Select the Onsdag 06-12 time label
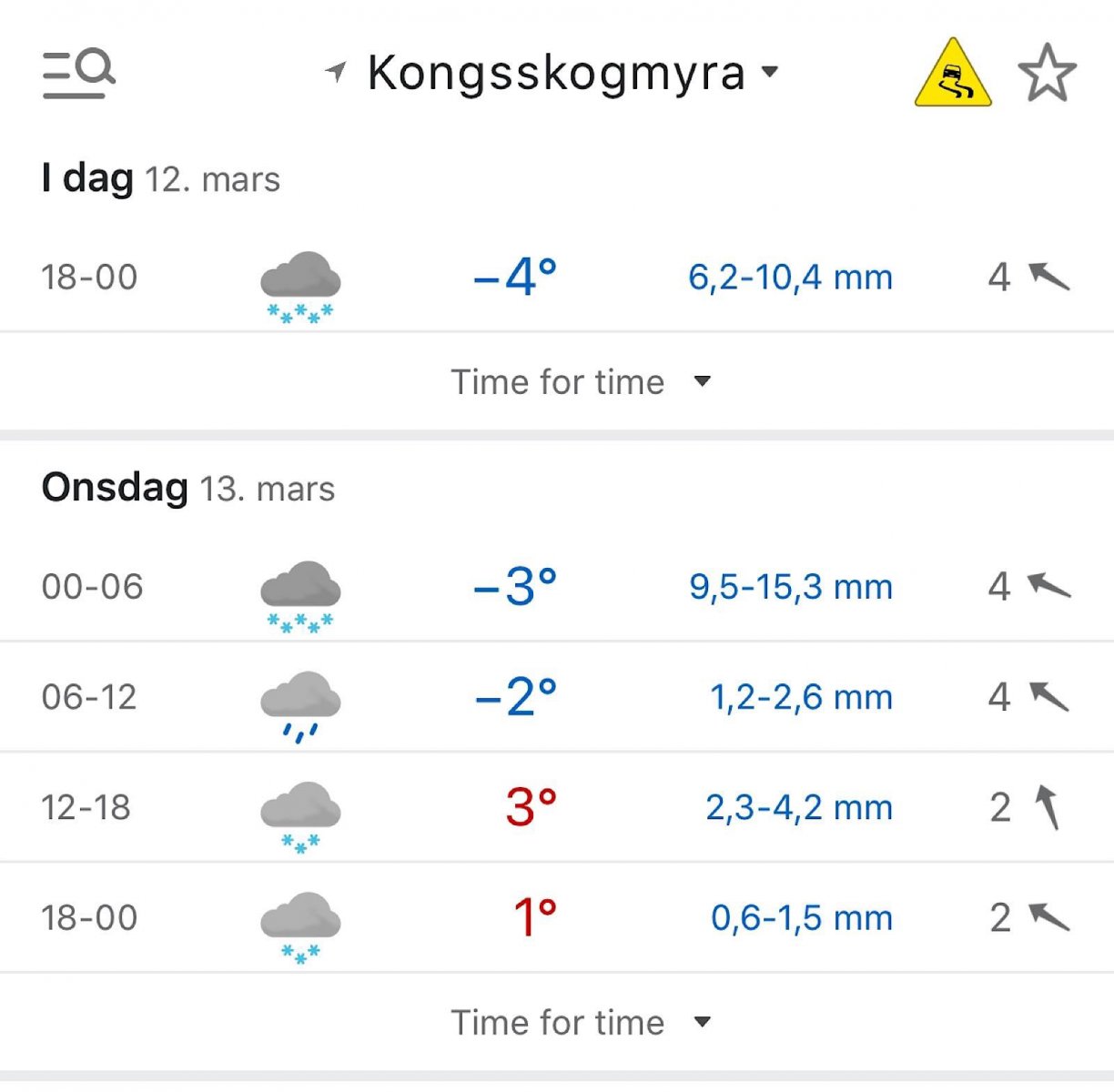 pos(89,697)
